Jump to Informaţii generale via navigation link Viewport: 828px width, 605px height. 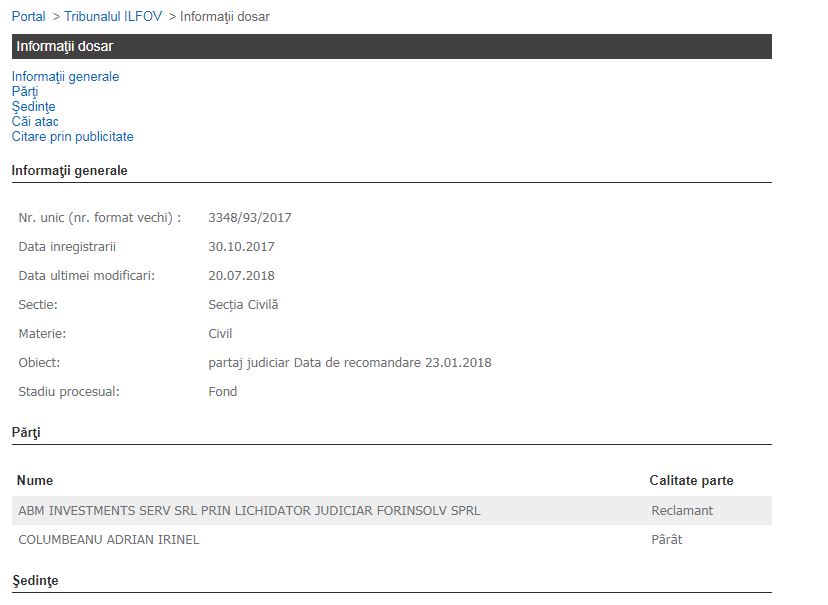[65, 77]
